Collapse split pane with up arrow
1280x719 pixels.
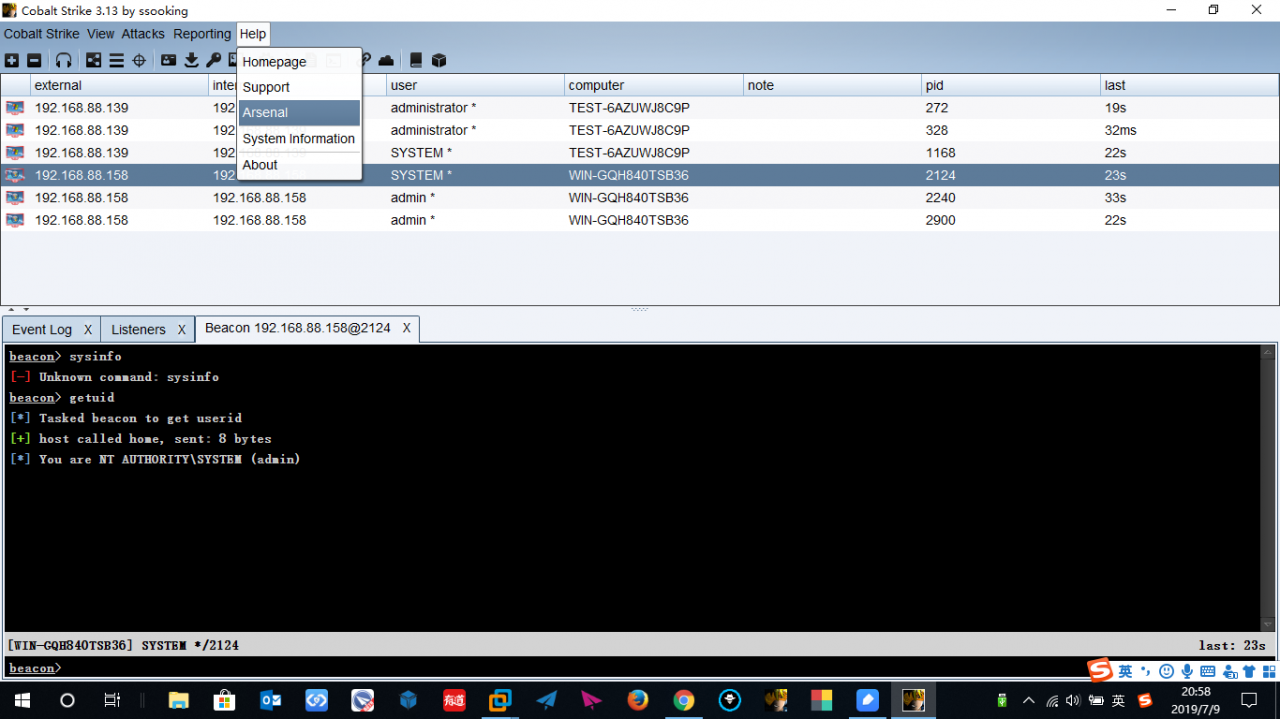pyautogui.click(x=11, y=309)
